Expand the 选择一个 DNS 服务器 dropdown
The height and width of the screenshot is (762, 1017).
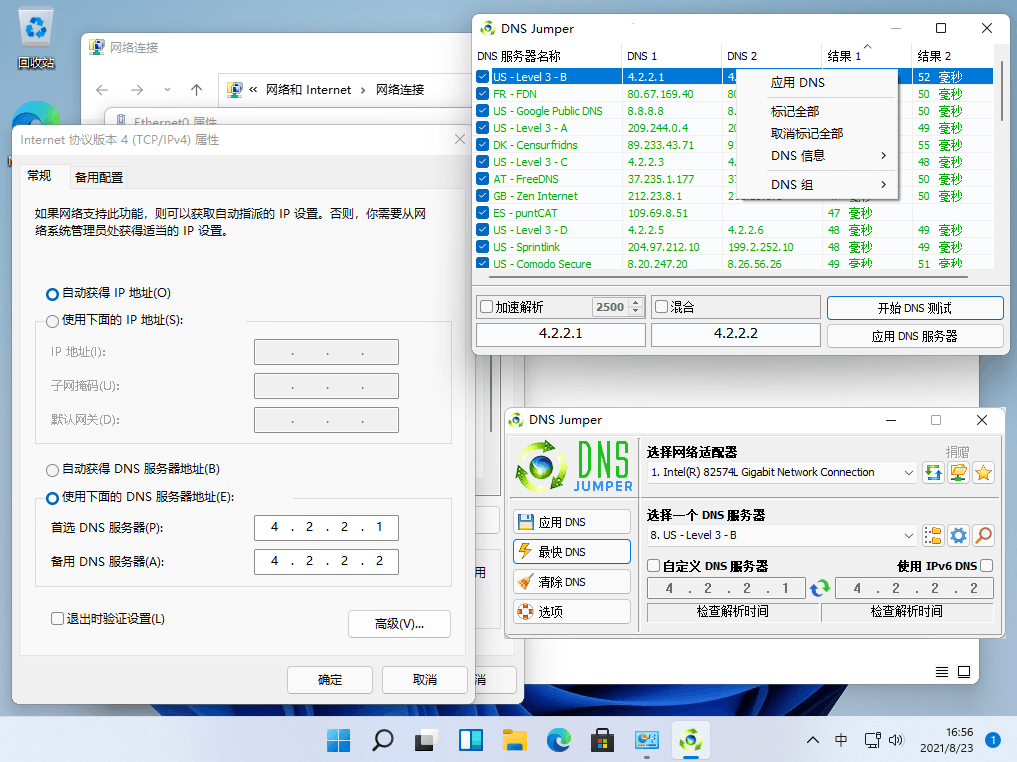point(909,536)
